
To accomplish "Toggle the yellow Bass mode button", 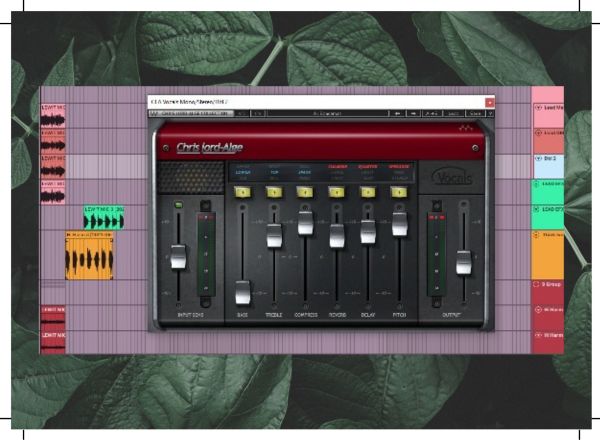I will [242, 191].
